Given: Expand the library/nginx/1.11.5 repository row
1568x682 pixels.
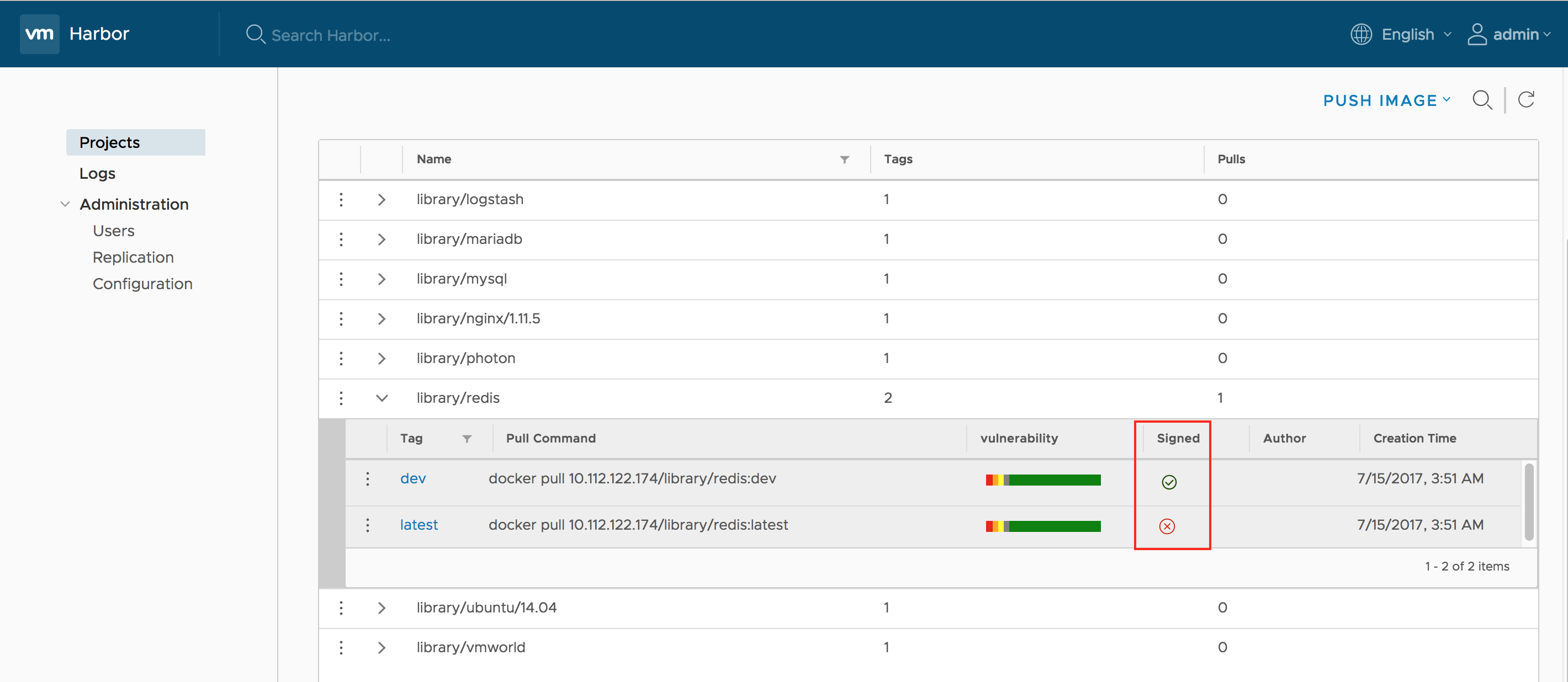Looking at the screenshot, I should pos(382,319).
